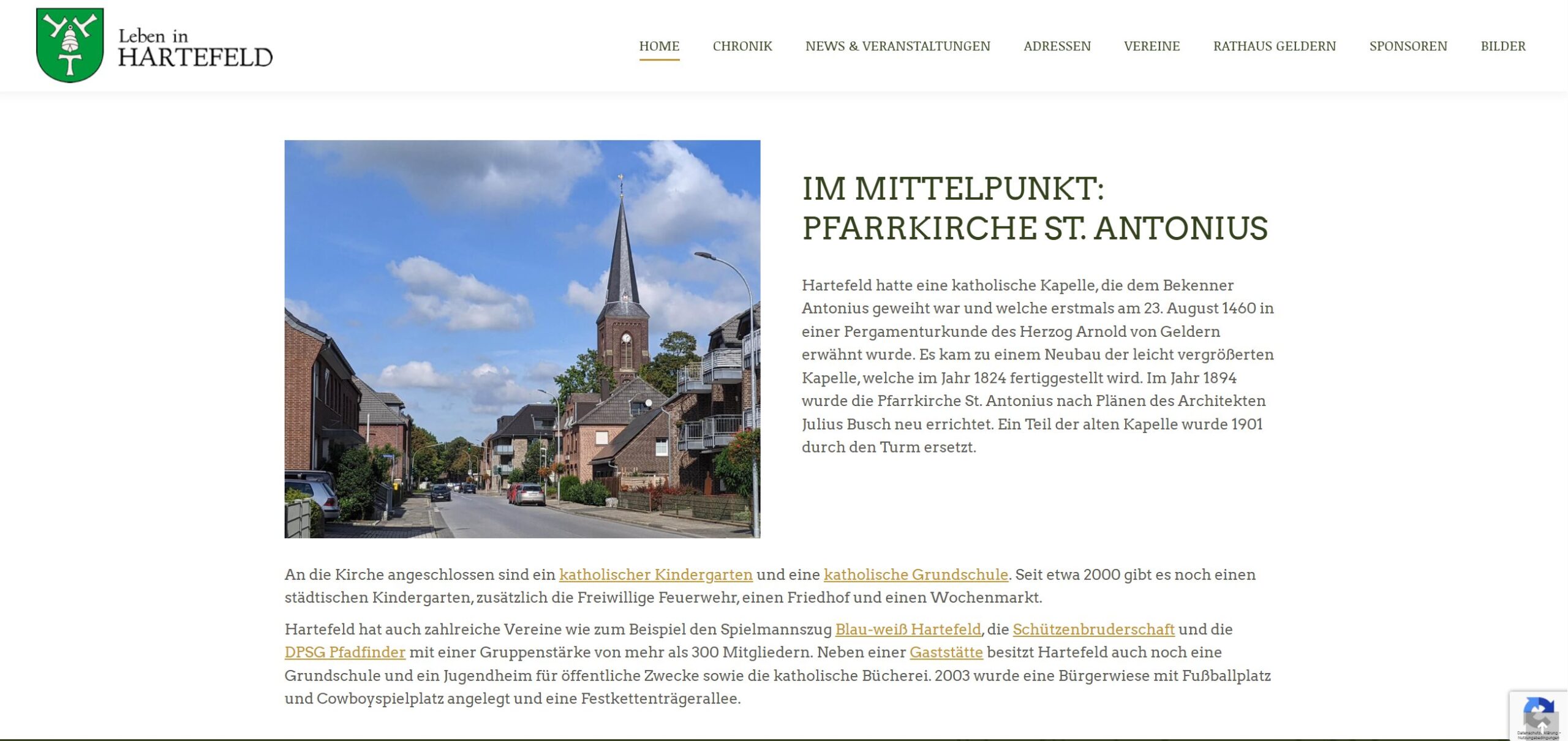Screen dimensions: 1568x741
Task: Click the St. Antonius church photo
Action: click(522, 339)
